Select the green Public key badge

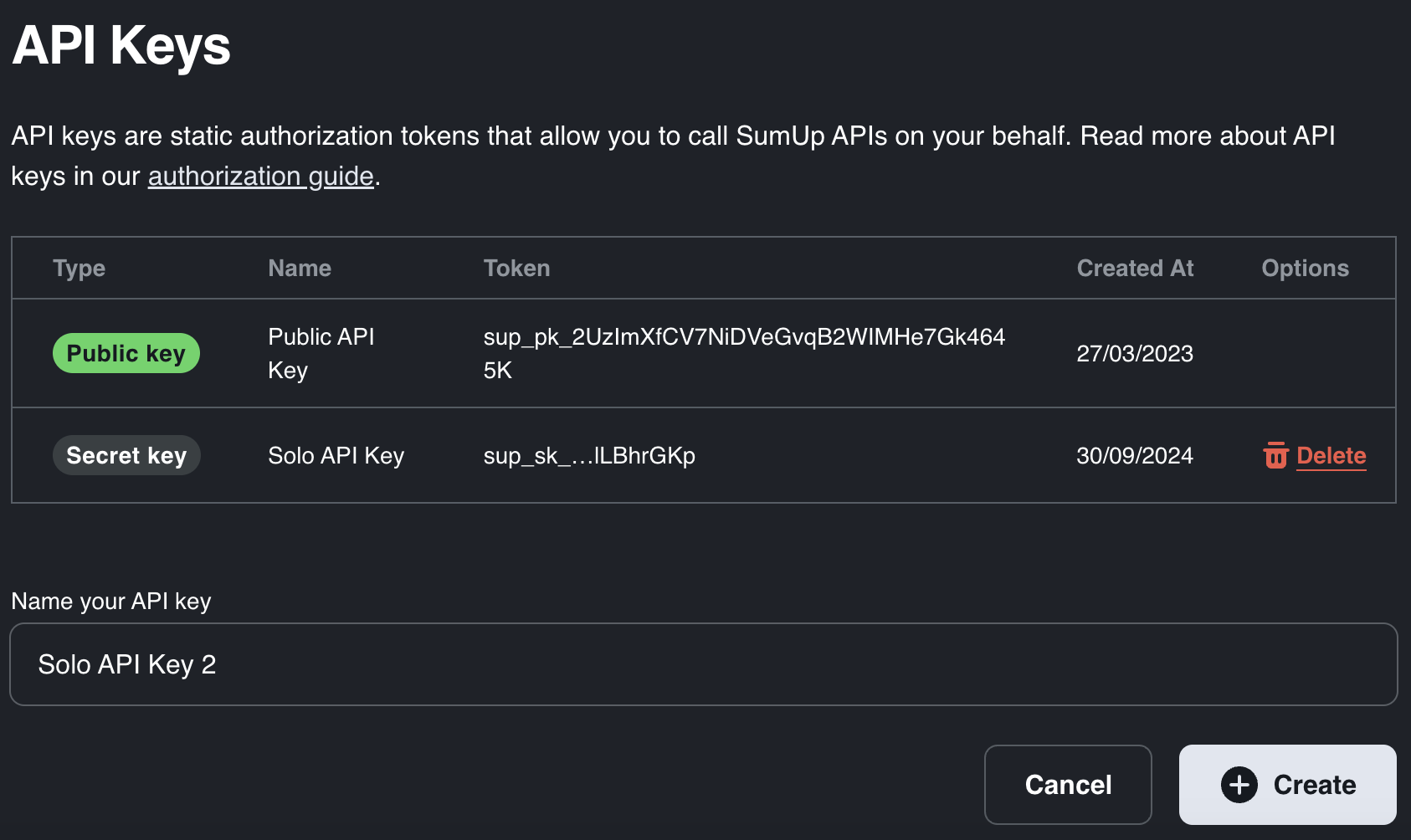point(126,353)
